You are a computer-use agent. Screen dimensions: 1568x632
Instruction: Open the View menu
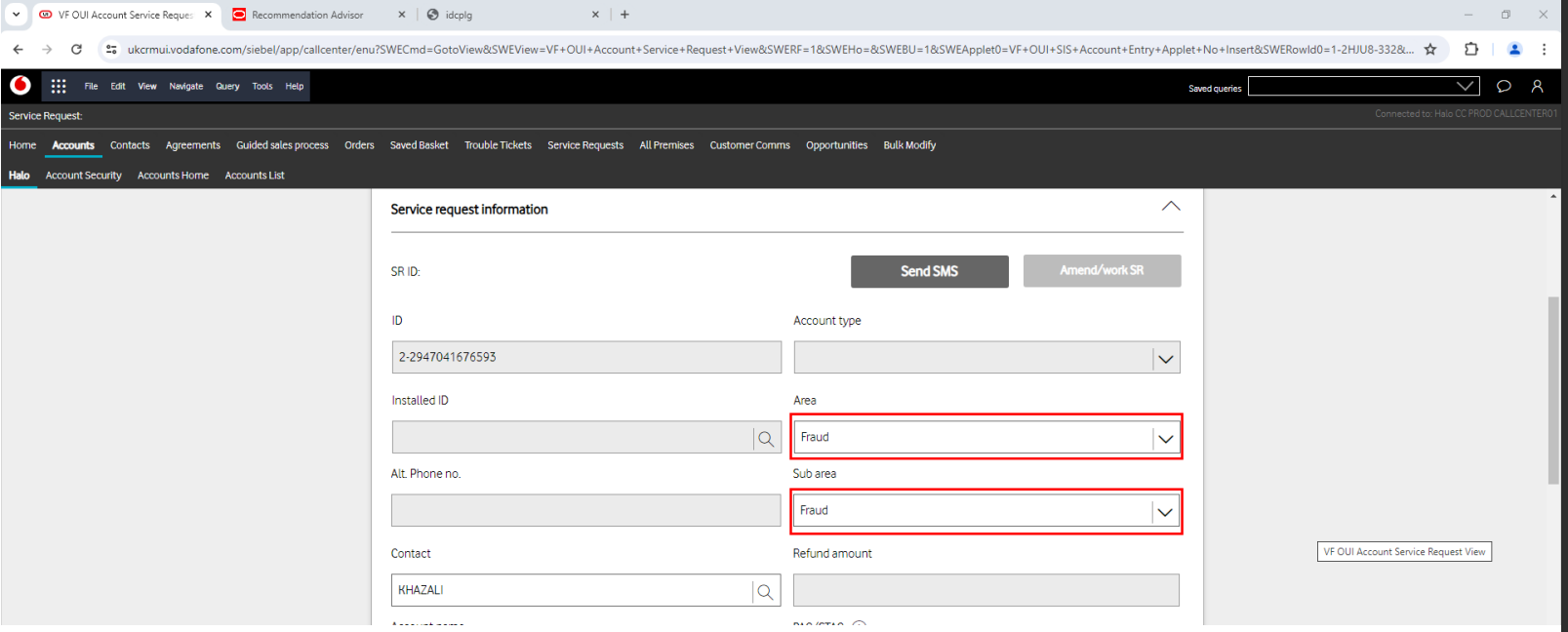click(x=147, y=86)
